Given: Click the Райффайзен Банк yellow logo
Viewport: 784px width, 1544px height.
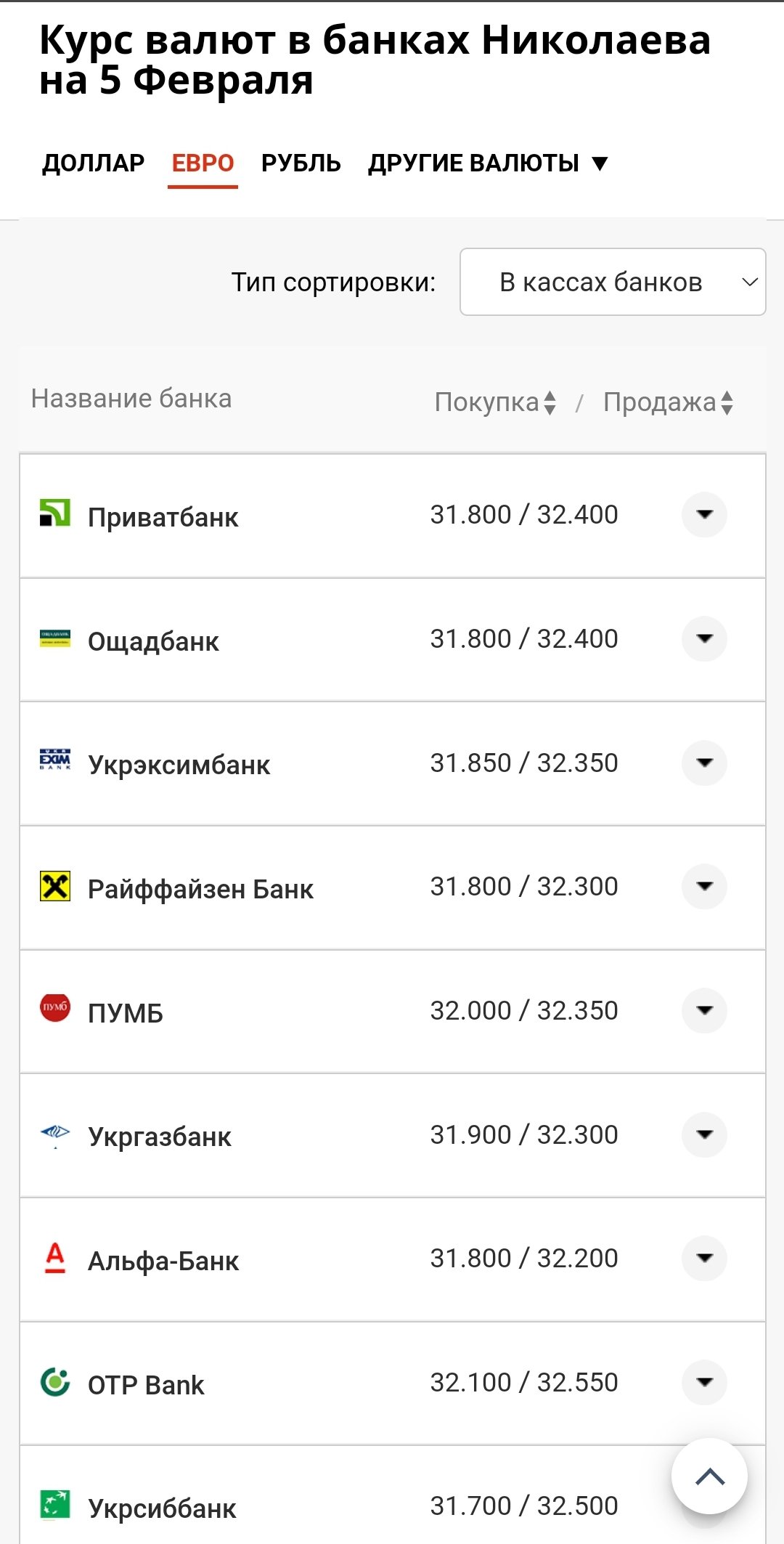Looking at the screenshot, I should coord(55,886).
